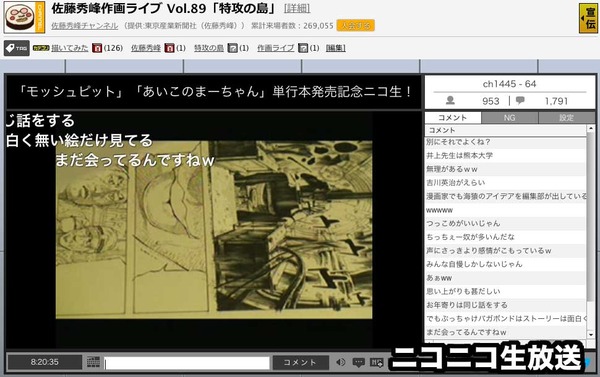The height and width of the screenshot is (377, 600).
Task: Click the TAG icon button
Action: coord(17,48)
